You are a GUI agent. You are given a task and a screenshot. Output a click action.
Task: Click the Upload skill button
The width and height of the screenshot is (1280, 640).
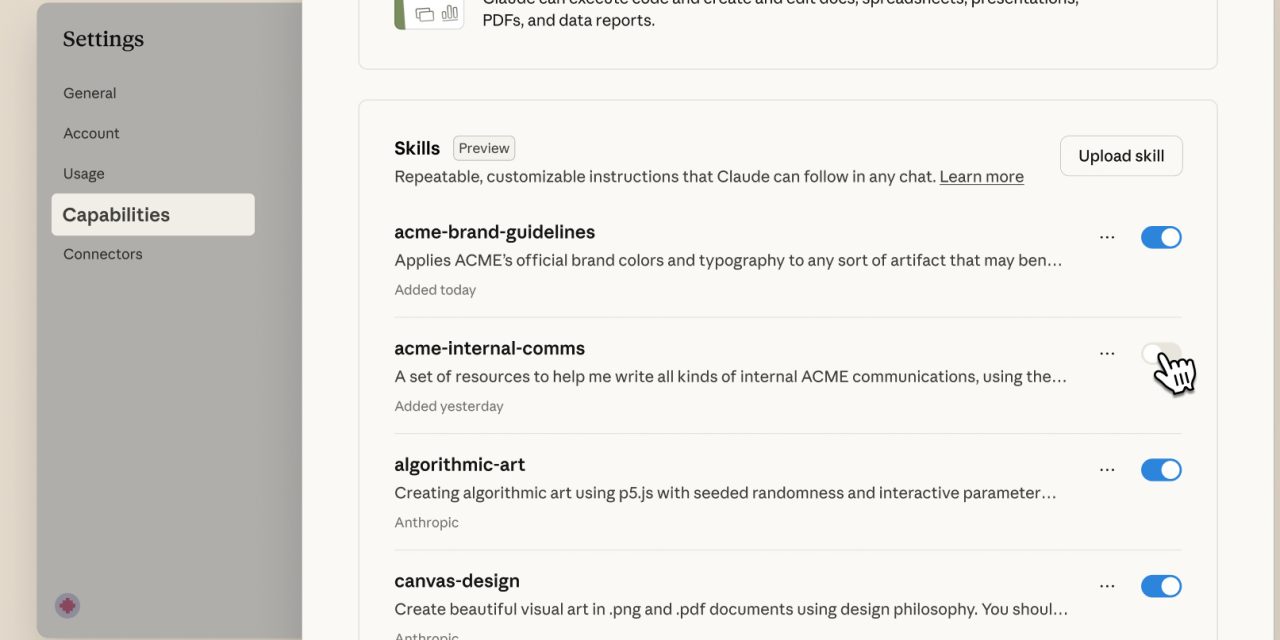click(x=1121, y=156)
